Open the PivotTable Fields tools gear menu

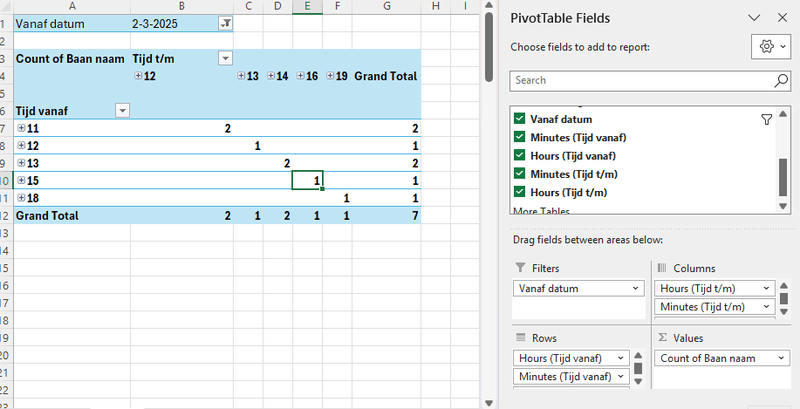pos(771,46)
